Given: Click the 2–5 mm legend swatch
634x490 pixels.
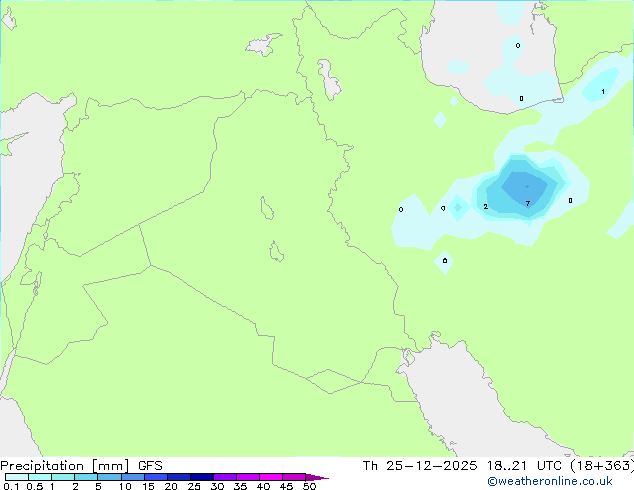Looking at the screenshot, I should 86,477.
